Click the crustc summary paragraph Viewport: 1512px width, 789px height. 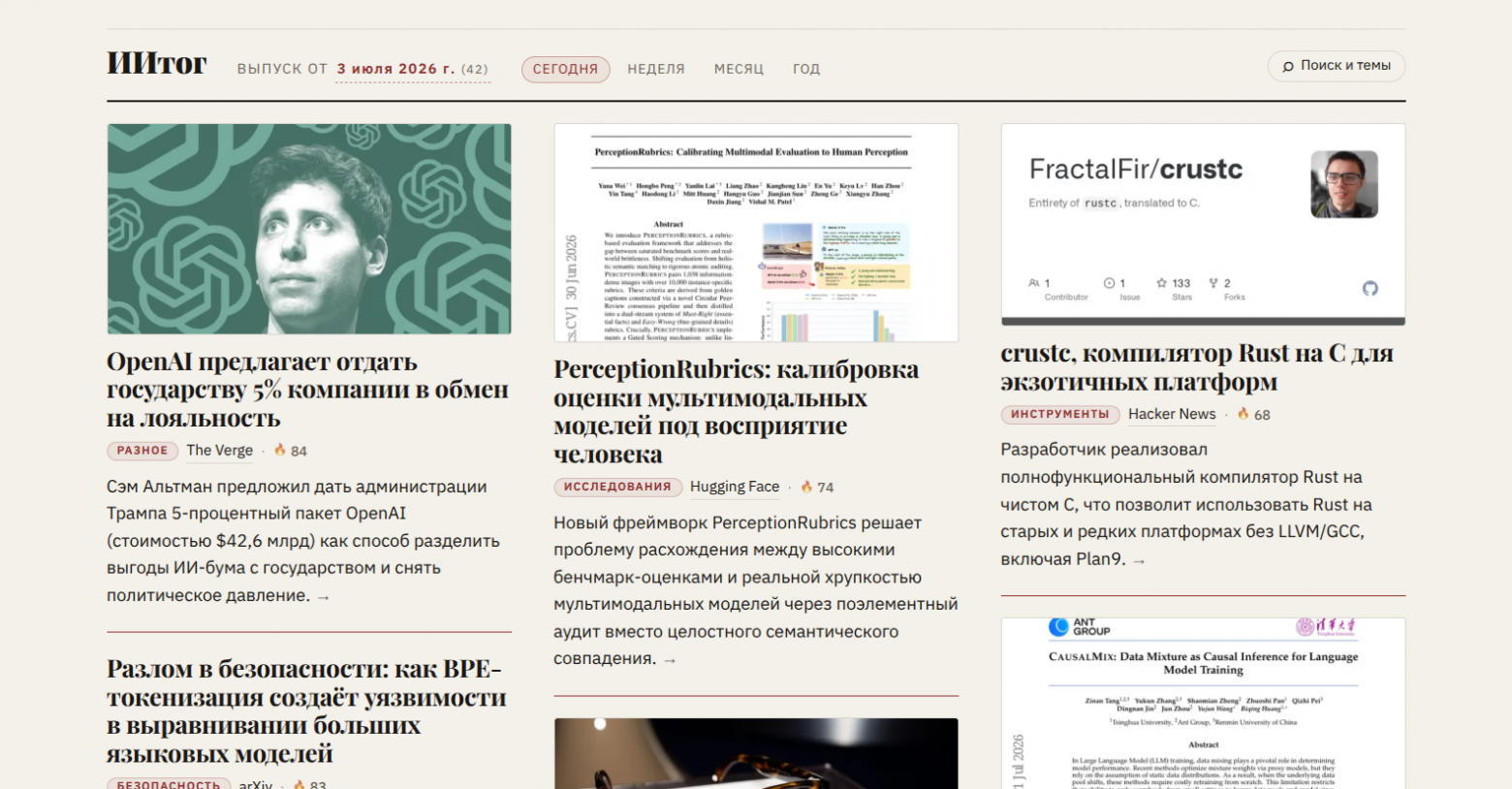coord(1187,504)
